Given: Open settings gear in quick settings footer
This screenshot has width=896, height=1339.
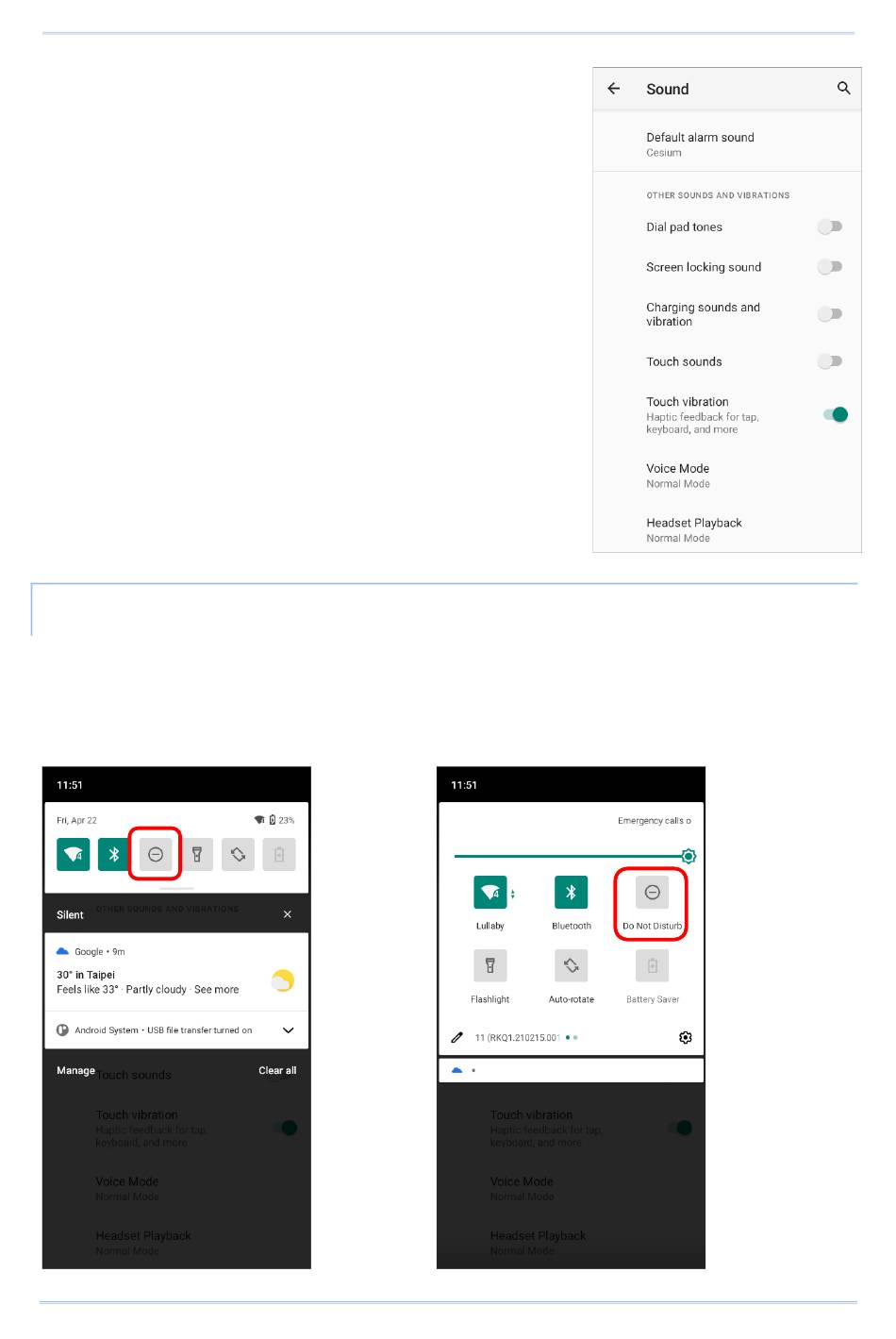Looking at the screenshot, I should pyautogui.click(x=686, y=1037).
